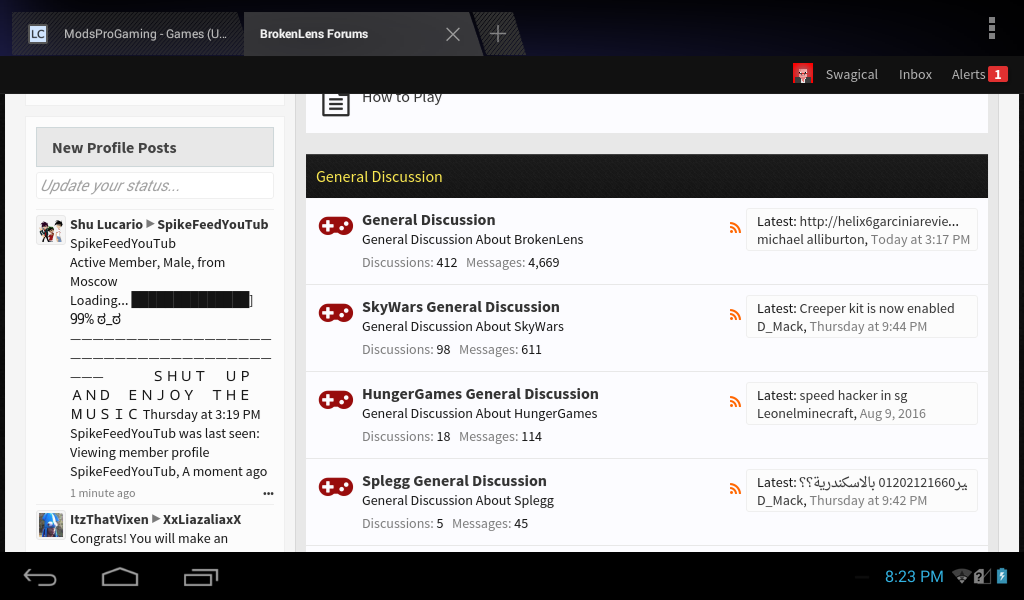Open the HungerGames General Discussion RSS feed

(x=735, y=401)
